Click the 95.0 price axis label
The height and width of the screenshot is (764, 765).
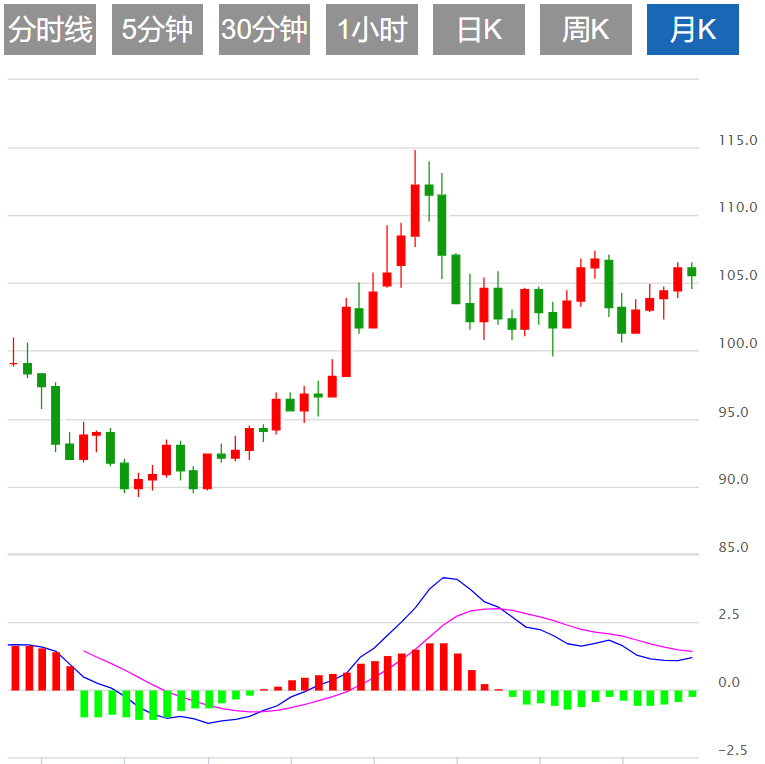[733, 412]
